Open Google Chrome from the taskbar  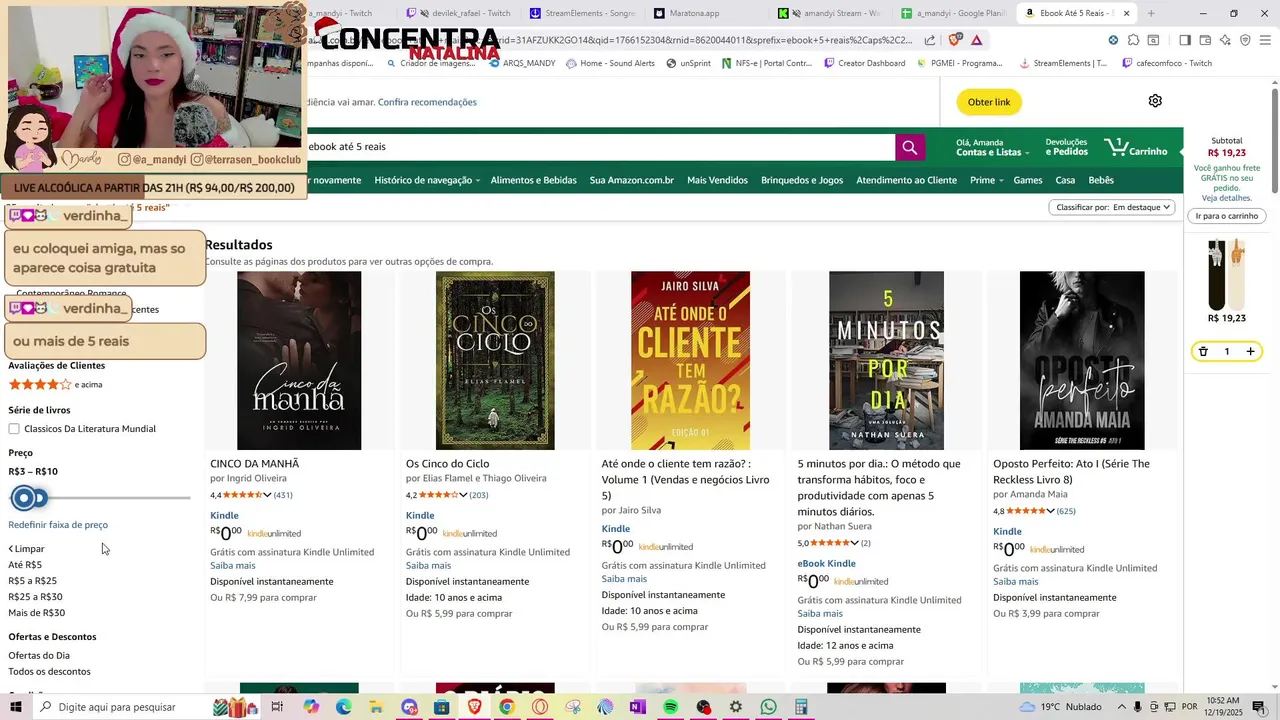coord(507,707)
